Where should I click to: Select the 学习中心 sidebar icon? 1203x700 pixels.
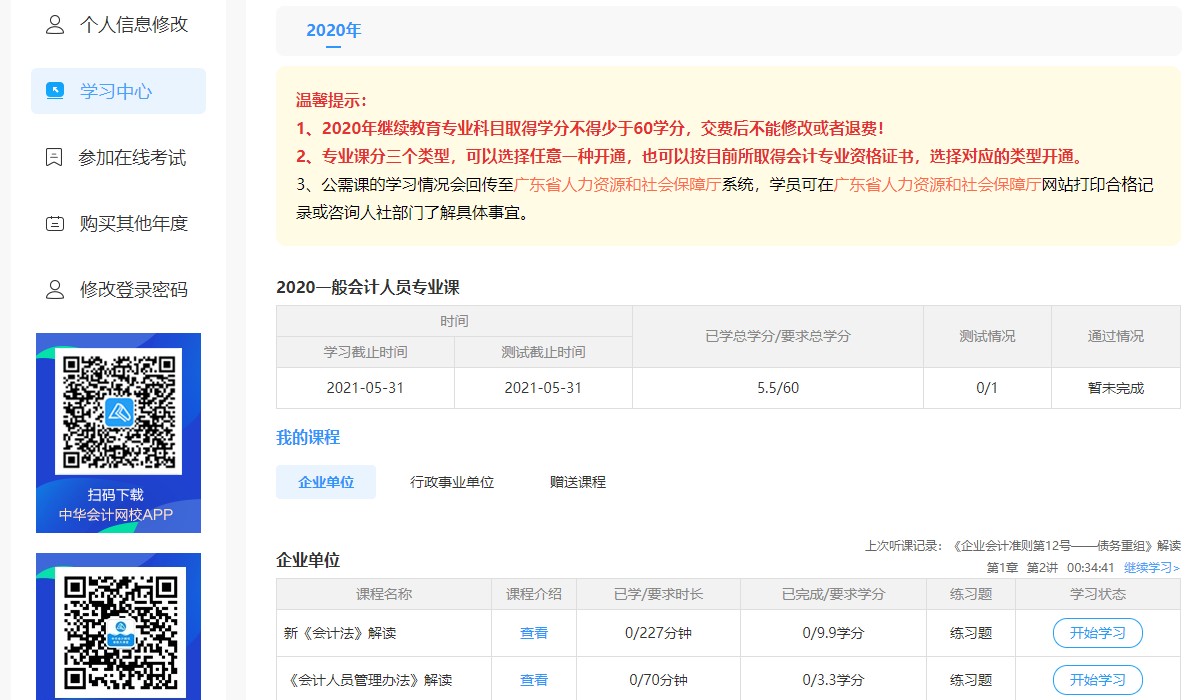point(57,90)
